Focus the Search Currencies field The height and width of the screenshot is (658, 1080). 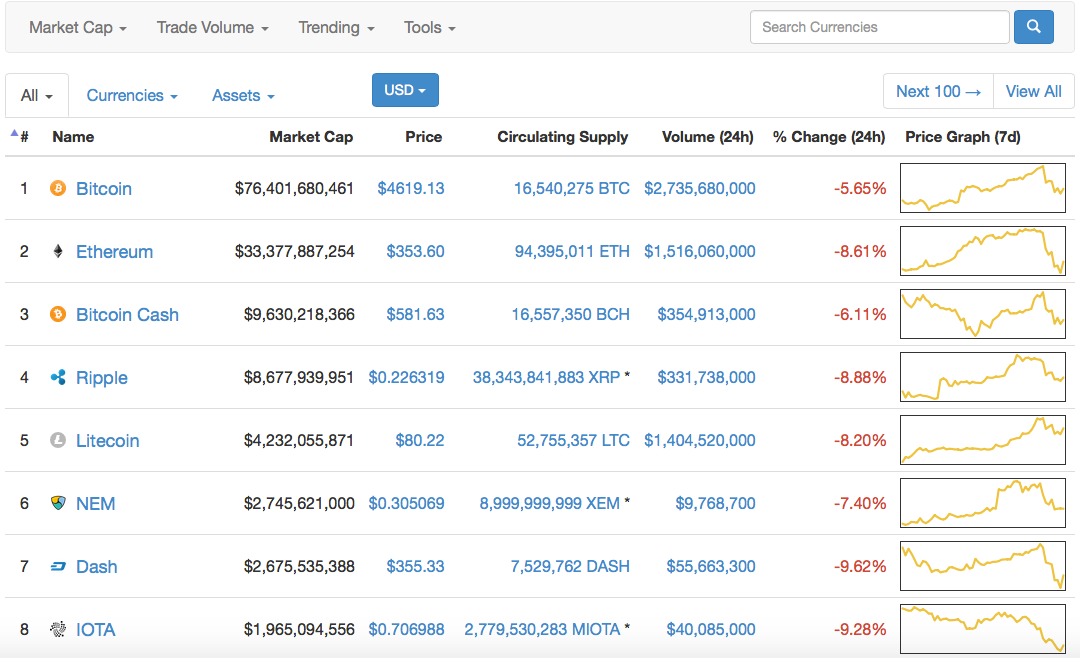point(880,27)
